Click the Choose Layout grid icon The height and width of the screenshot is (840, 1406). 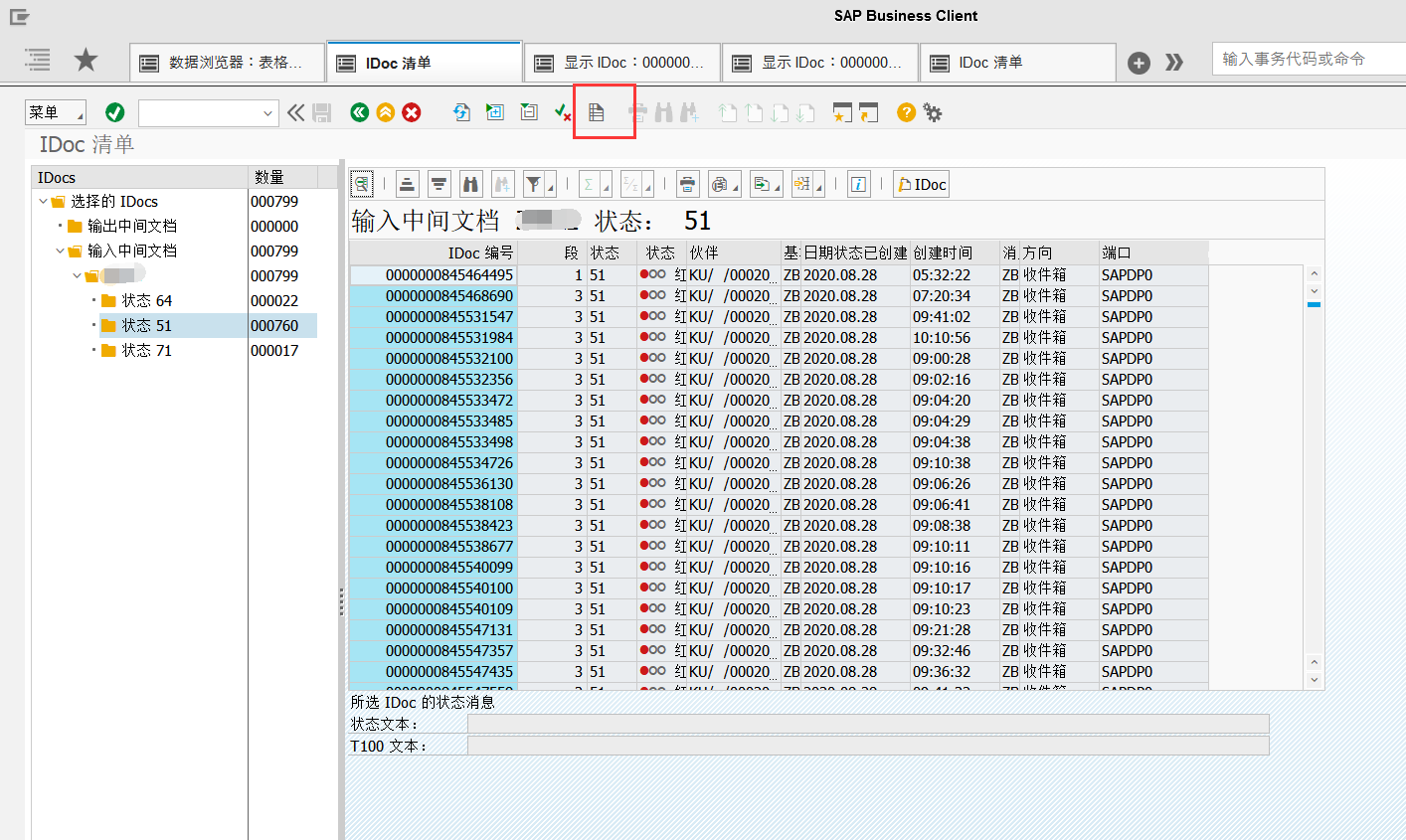802,184
